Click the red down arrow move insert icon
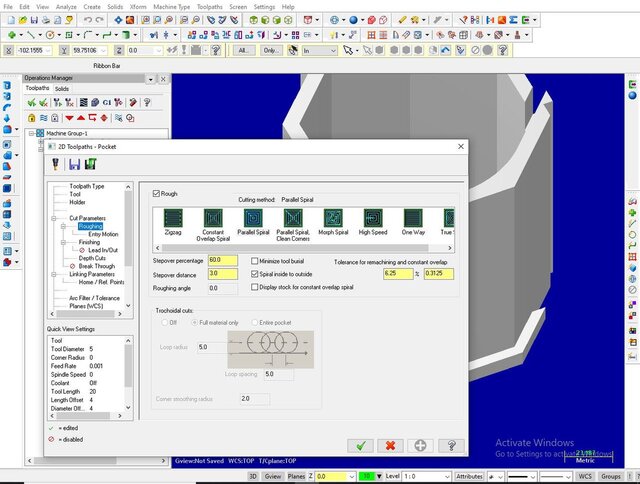Screen dimensions: 640x484 pyautogui.click(x=69, y=118)
